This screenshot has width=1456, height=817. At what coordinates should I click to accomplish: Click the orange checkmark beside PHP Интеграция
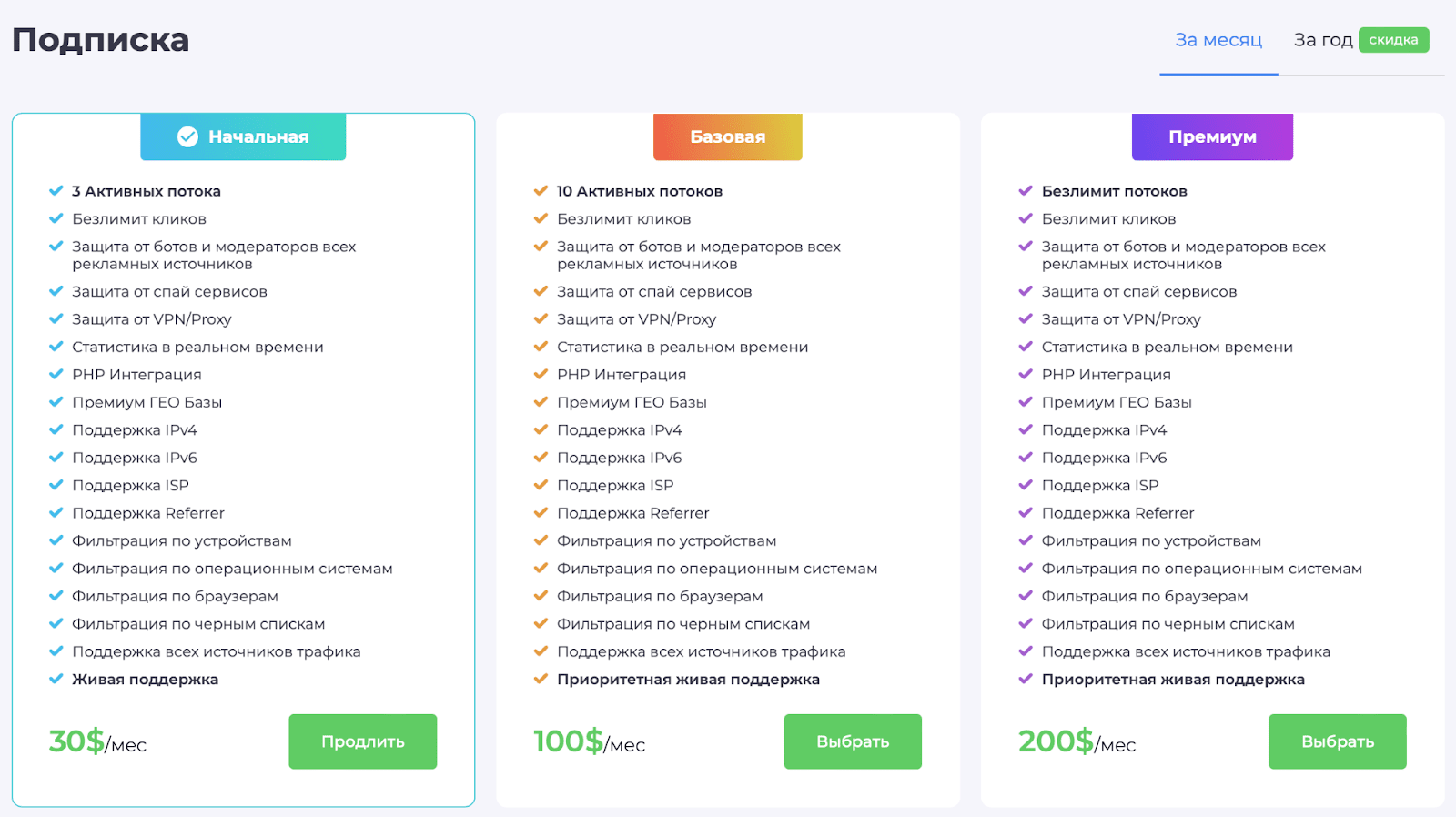(x=541, y=374)
